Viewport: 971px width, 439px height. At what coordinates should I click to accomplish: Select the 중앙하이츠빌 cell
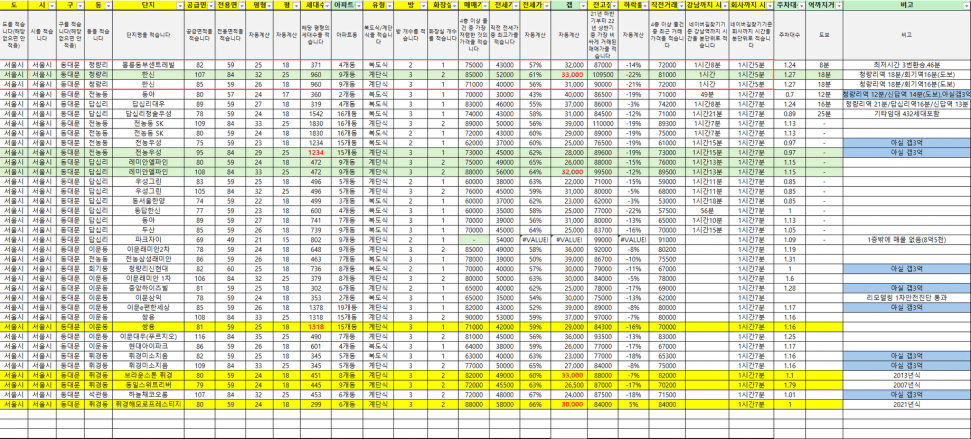click(x=149, y=288)
